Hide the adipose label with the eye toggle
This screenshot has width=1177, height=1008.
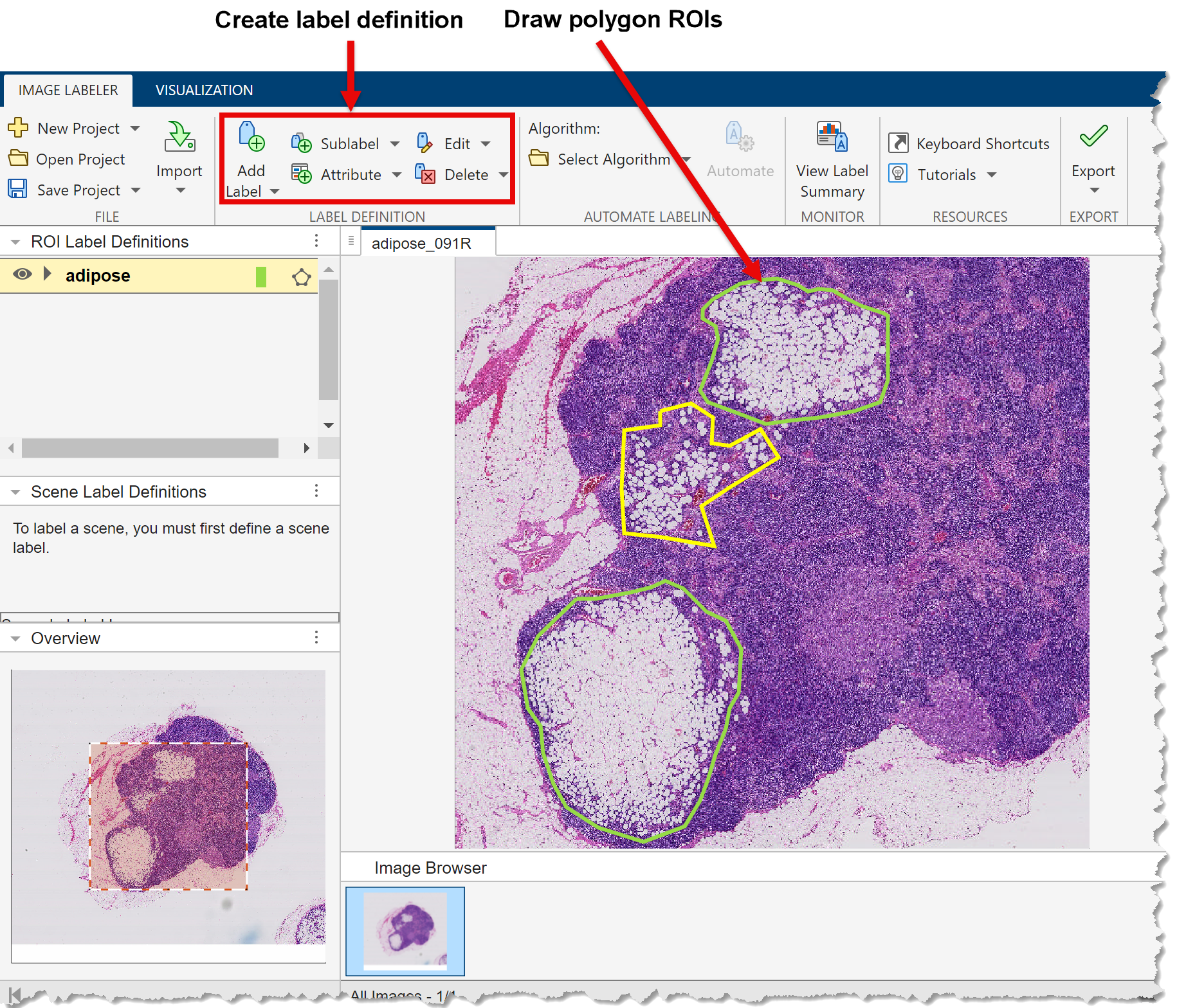point(23,275)
